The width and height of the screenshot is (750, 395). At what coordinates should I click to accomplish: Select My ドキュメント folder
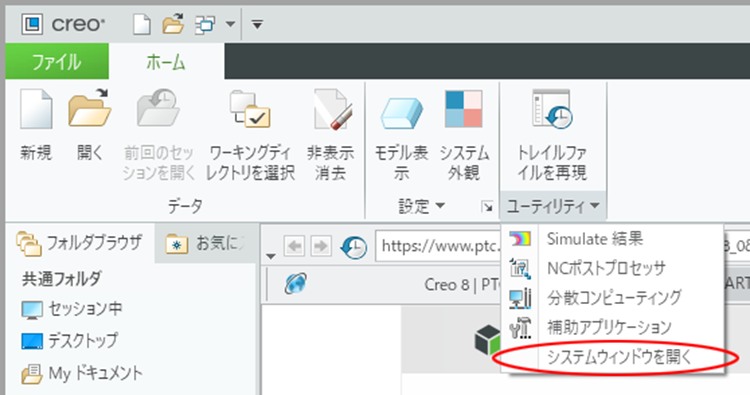click(x=82, y=373)
